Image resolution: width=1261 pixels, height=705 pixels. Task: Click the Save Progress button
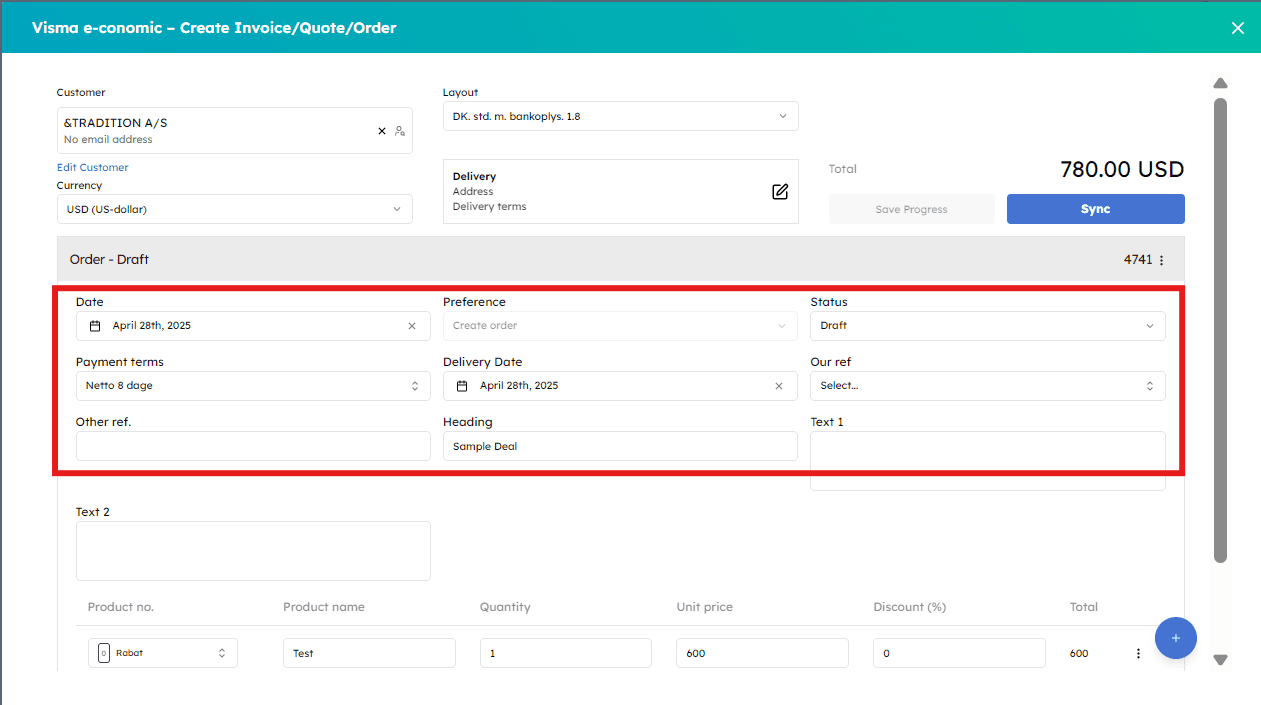click(911, 209)
